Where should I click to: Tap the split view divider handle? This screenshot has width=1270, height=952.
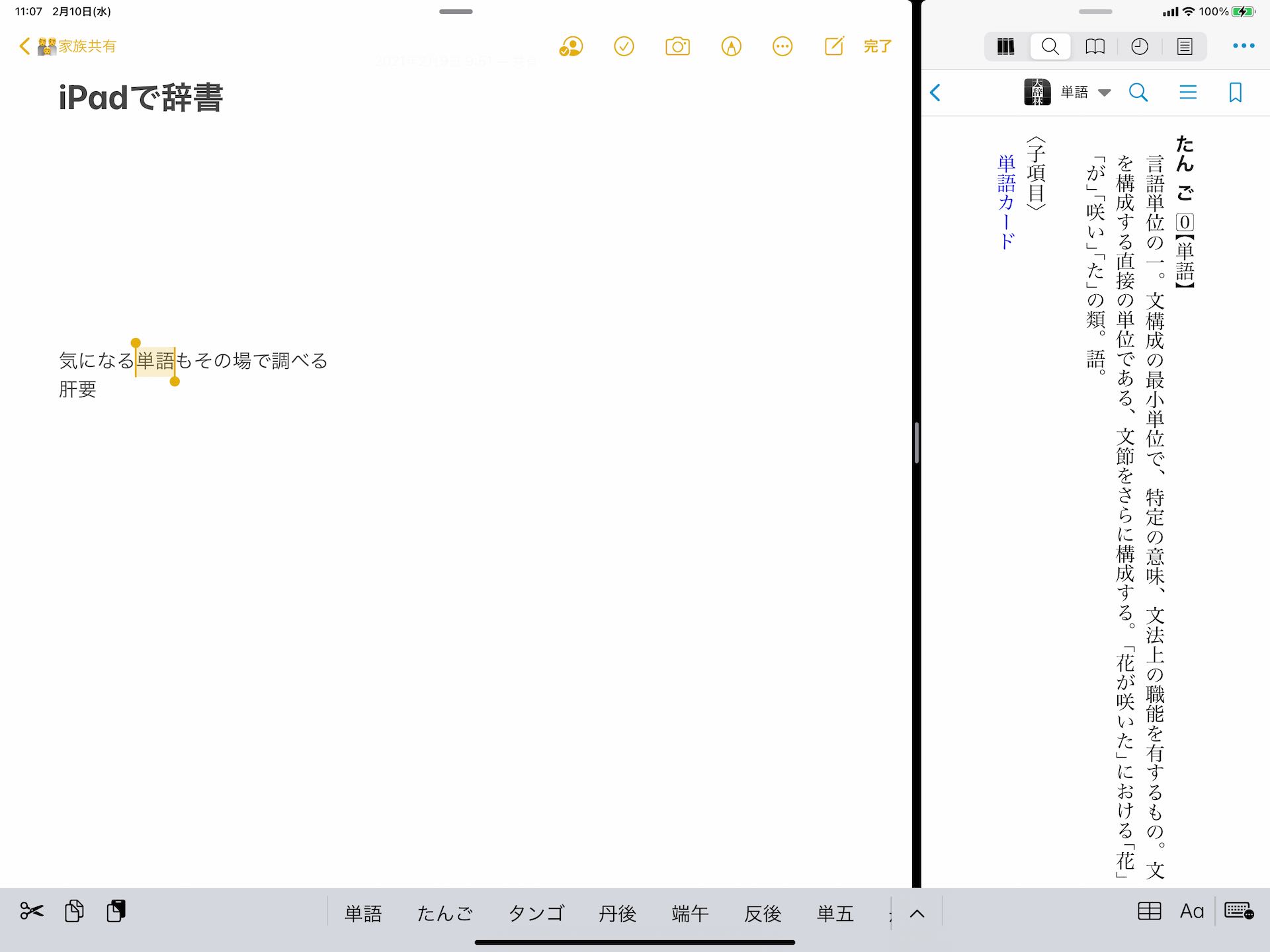(x=916, y=443)
